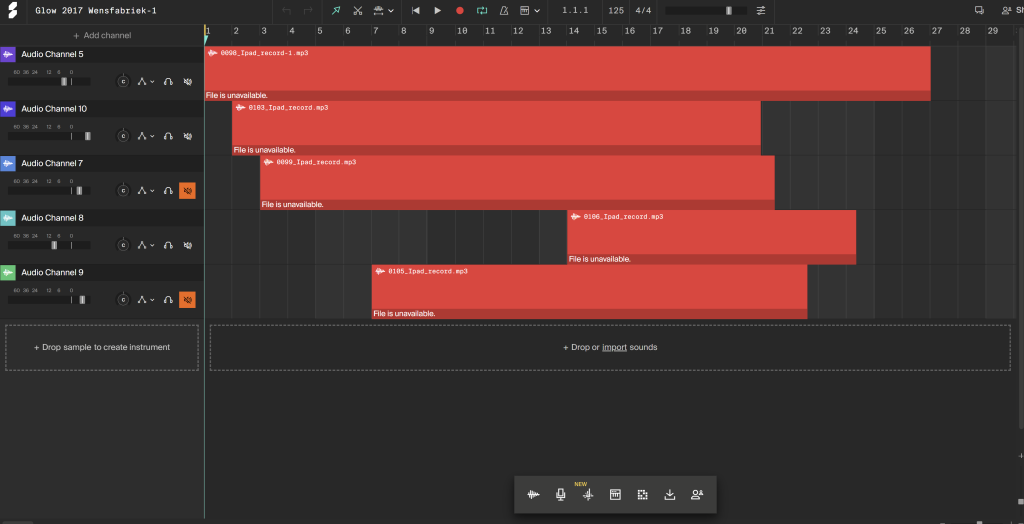Open the microphone recording tool in bottom toolbar
This screenshot has height=524, width=1024.
(561, 494)
